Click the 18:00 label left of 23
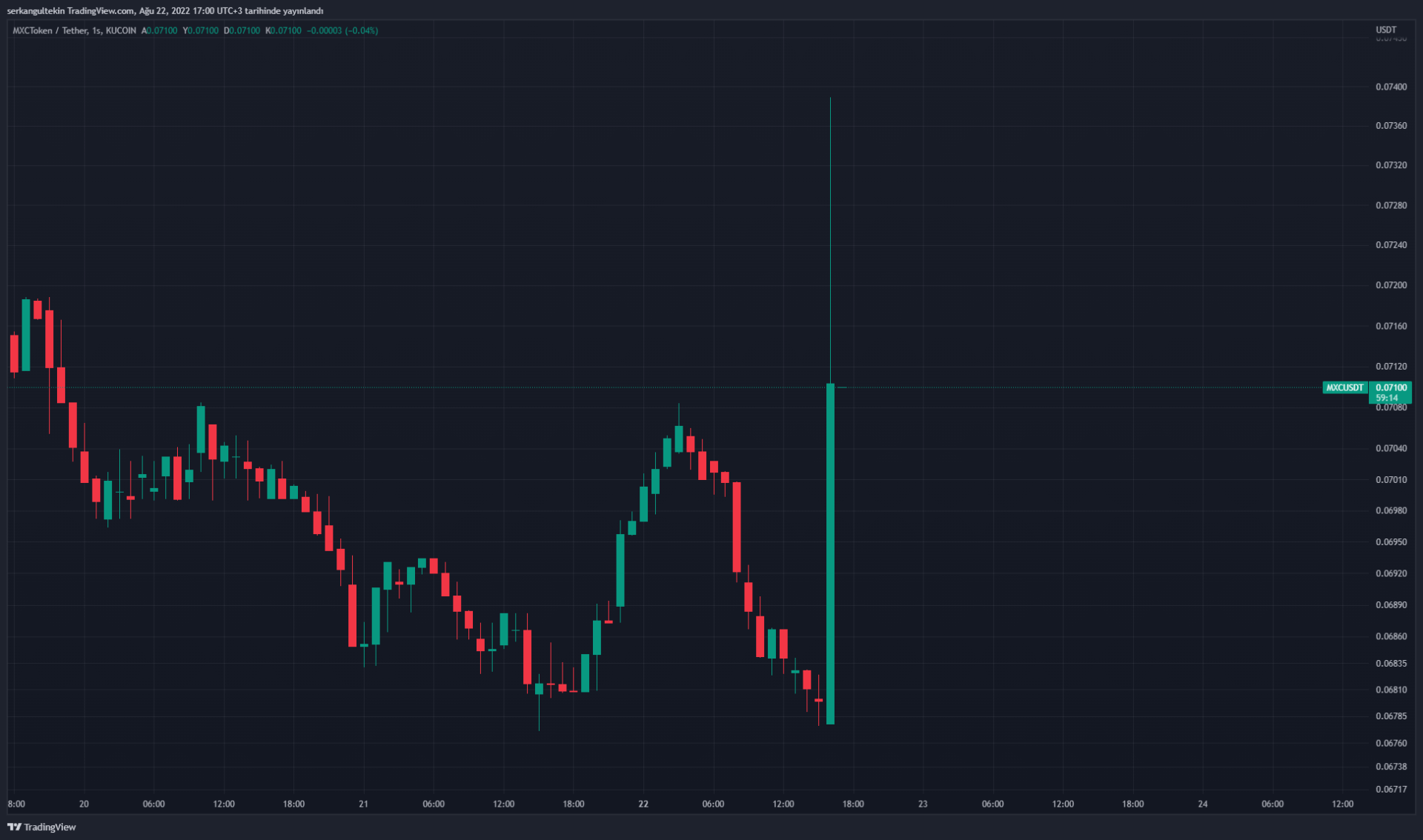This screenshot has height=840, width=1423. point(853,804)
